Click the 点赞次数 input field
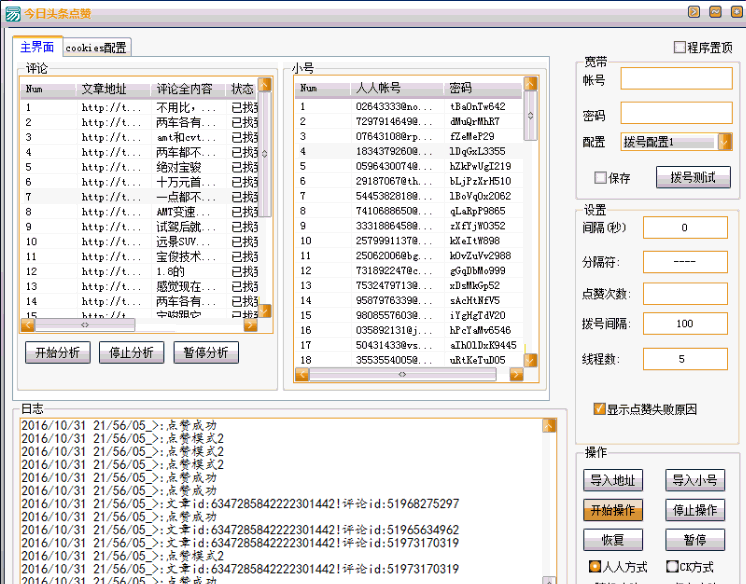 [685, 294]
